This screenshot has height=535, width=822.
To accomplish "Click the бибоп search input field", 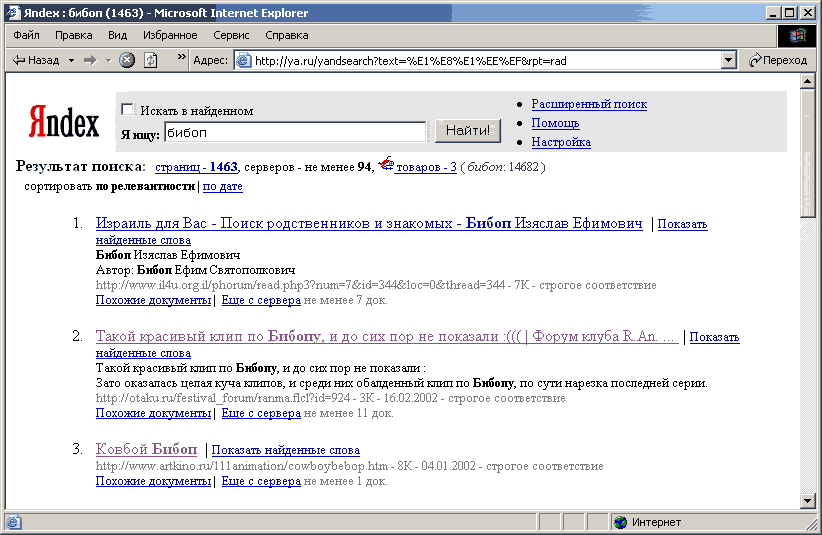I will click(x=296, y=132).
